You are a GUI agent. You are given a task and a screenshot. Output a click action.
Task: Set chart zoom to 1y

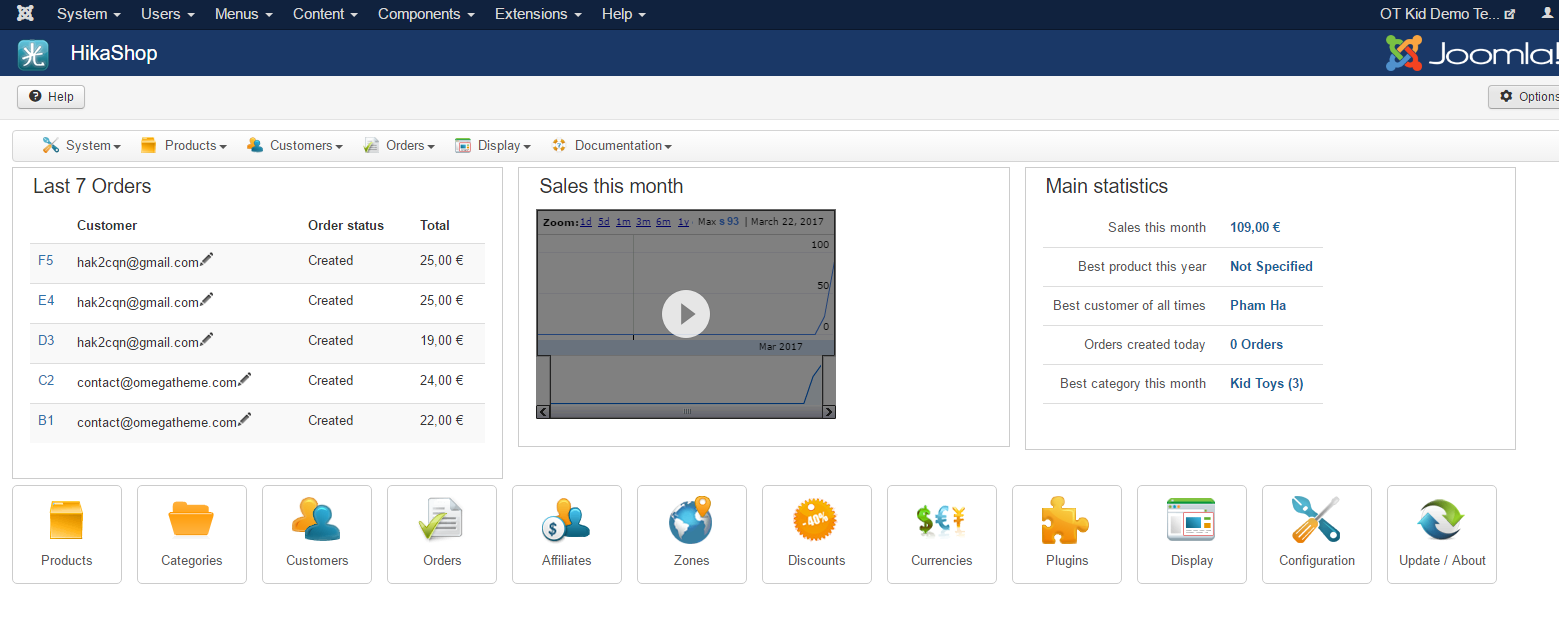(683, 221)
